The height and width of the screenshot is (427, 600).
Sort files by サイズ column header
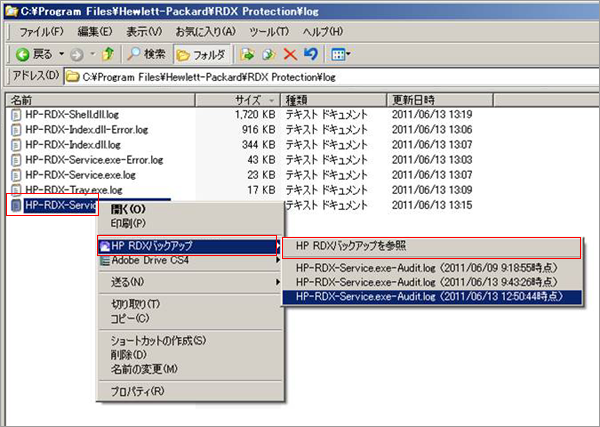click(247, 100)
